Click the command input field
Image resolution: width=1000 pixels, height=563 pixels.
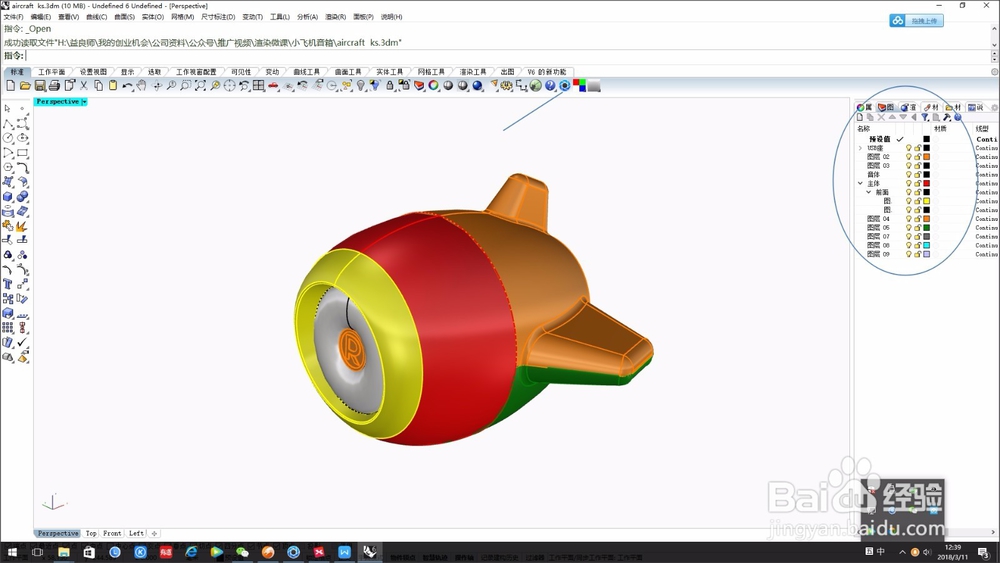[507, 56]
